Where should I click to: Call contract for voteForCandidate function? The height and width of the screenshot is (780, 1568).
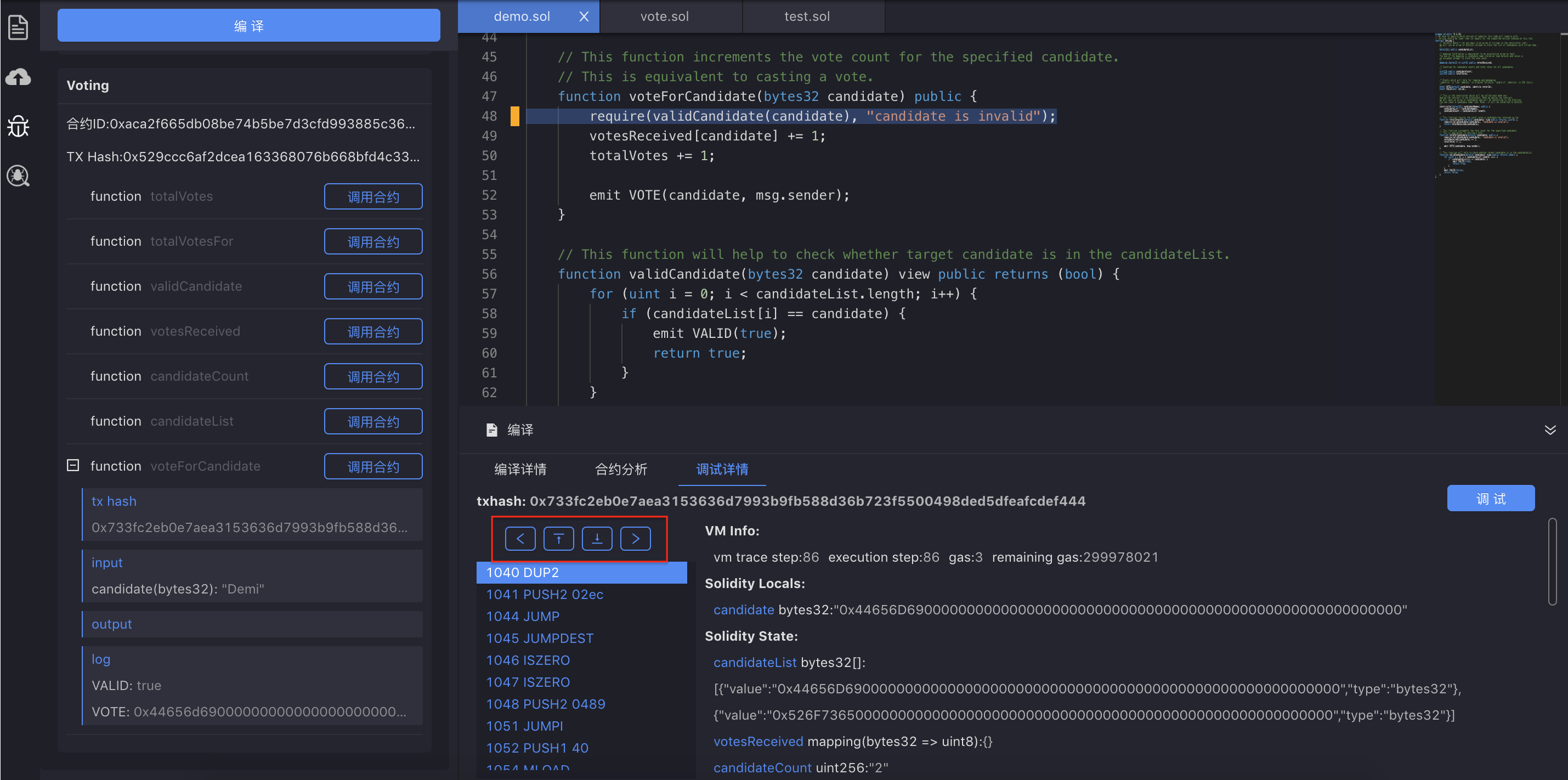pyautogui.click(x=373, y=466)
